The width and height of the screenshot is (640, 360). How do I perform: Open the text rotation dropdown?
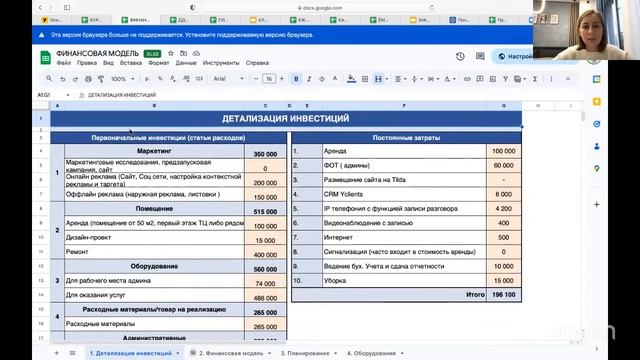449,79
